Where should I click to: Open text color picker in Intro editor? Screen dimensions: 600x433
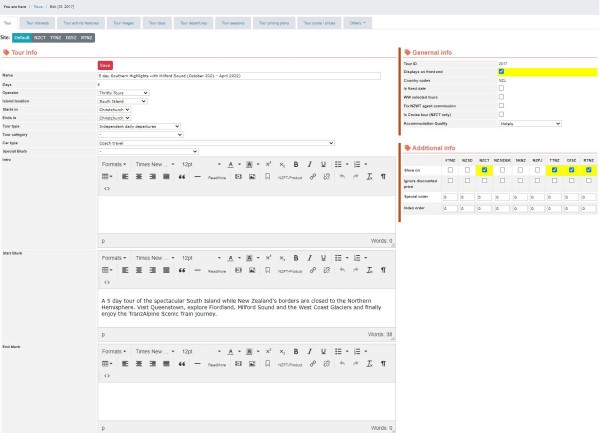coord(230,164)
